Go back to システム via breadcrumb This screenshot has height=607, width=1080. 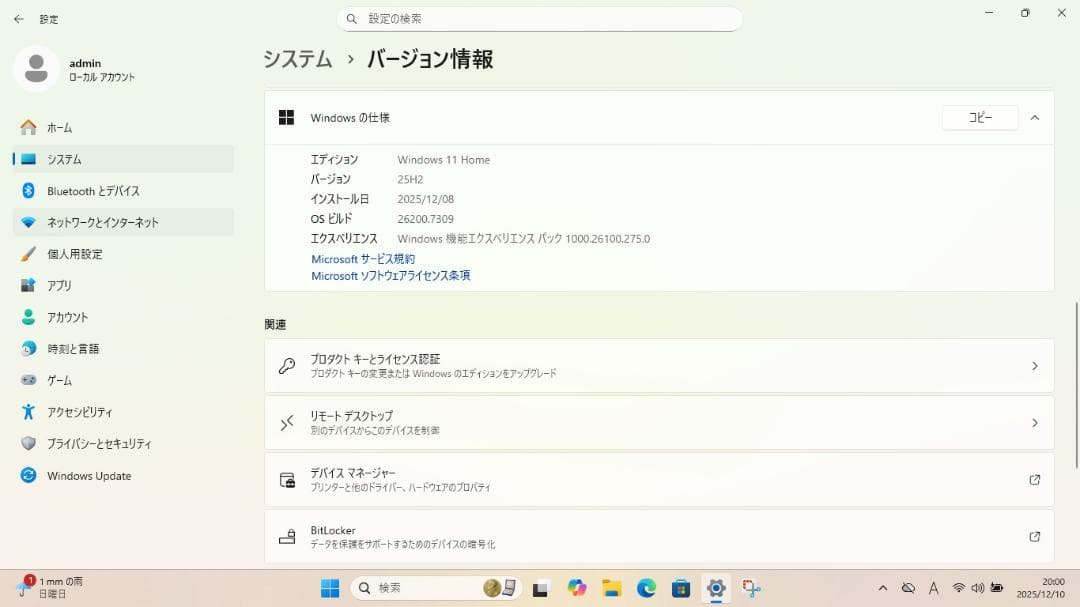297,59
